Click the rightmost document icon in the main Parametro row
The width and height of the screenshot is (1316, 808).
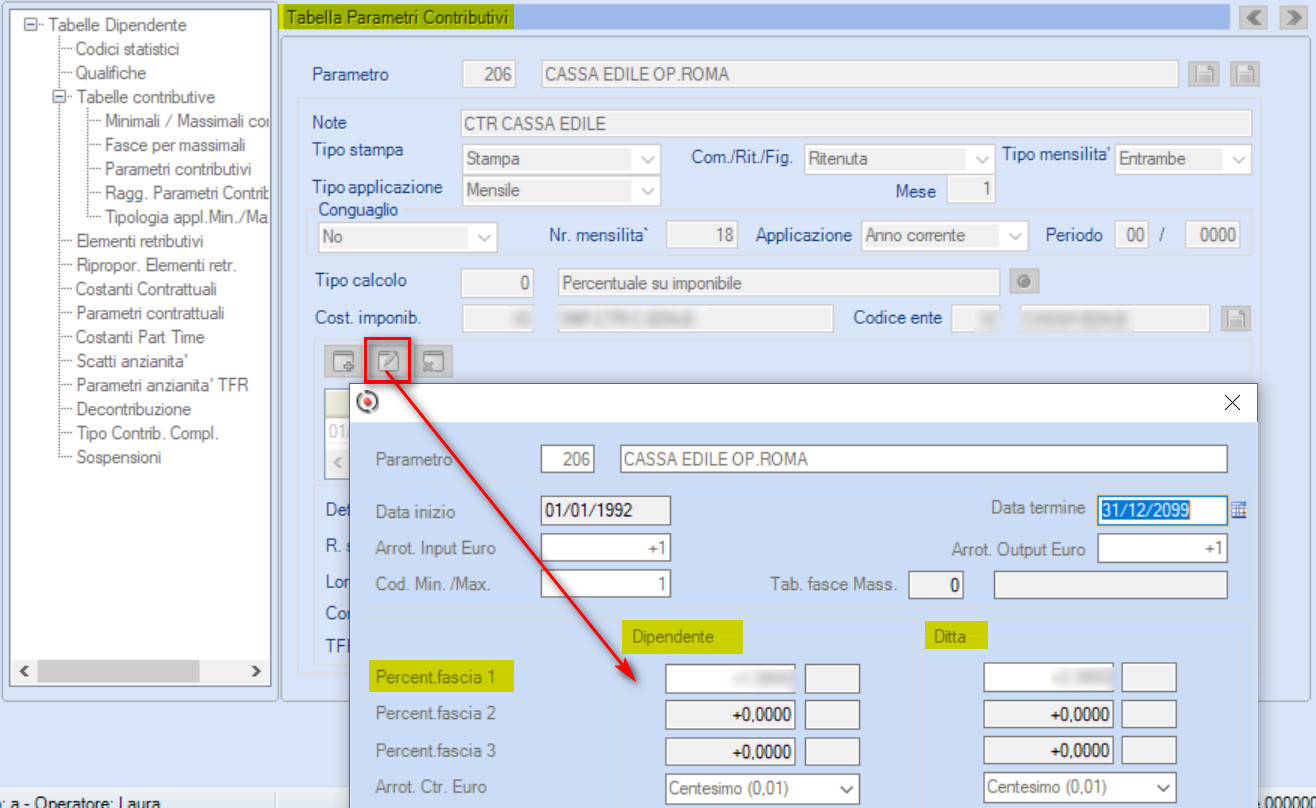(x=1244, y=74)
